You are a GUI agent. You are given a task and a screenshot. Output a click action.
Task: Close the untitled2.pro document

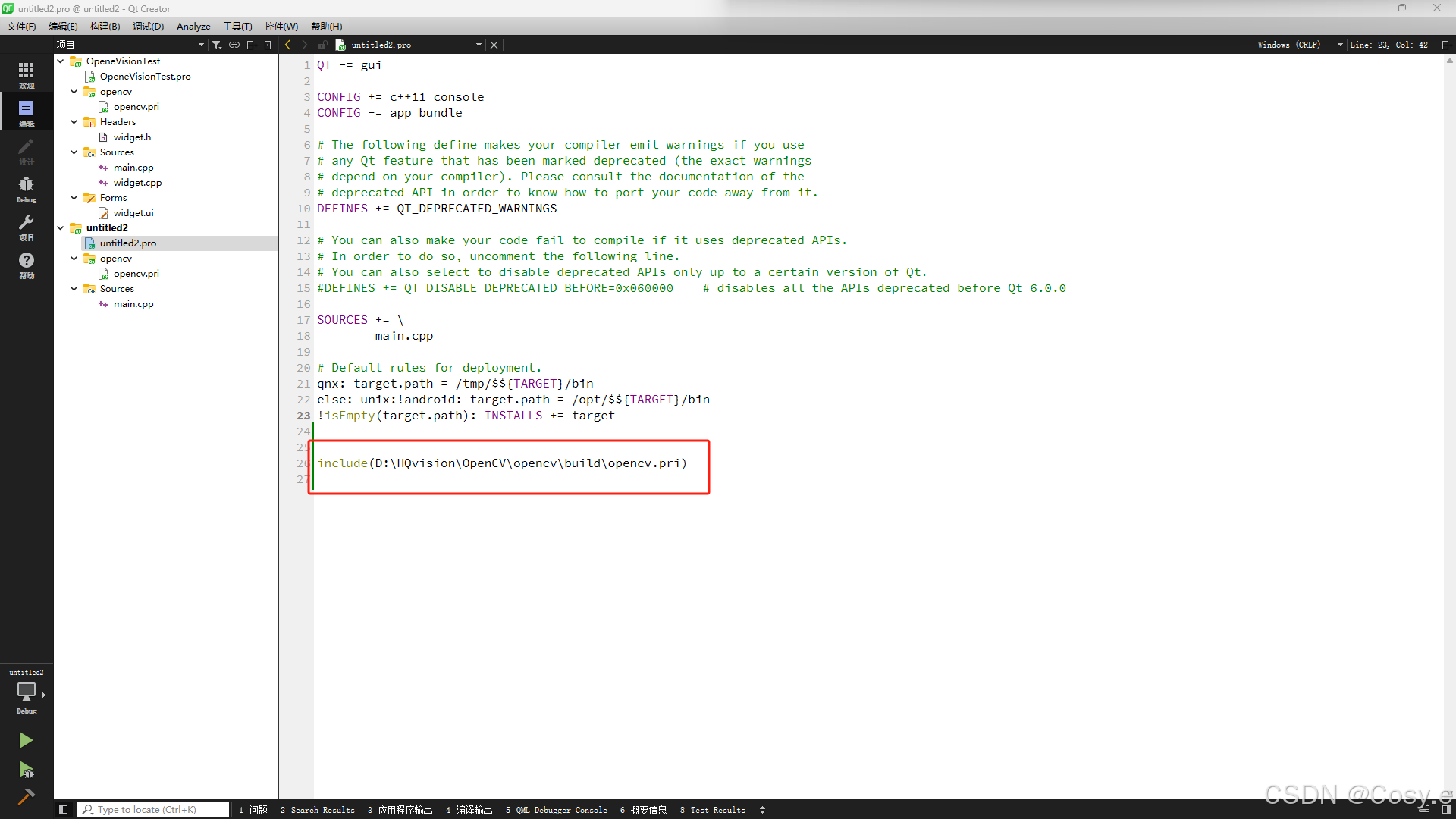[494, 45]
